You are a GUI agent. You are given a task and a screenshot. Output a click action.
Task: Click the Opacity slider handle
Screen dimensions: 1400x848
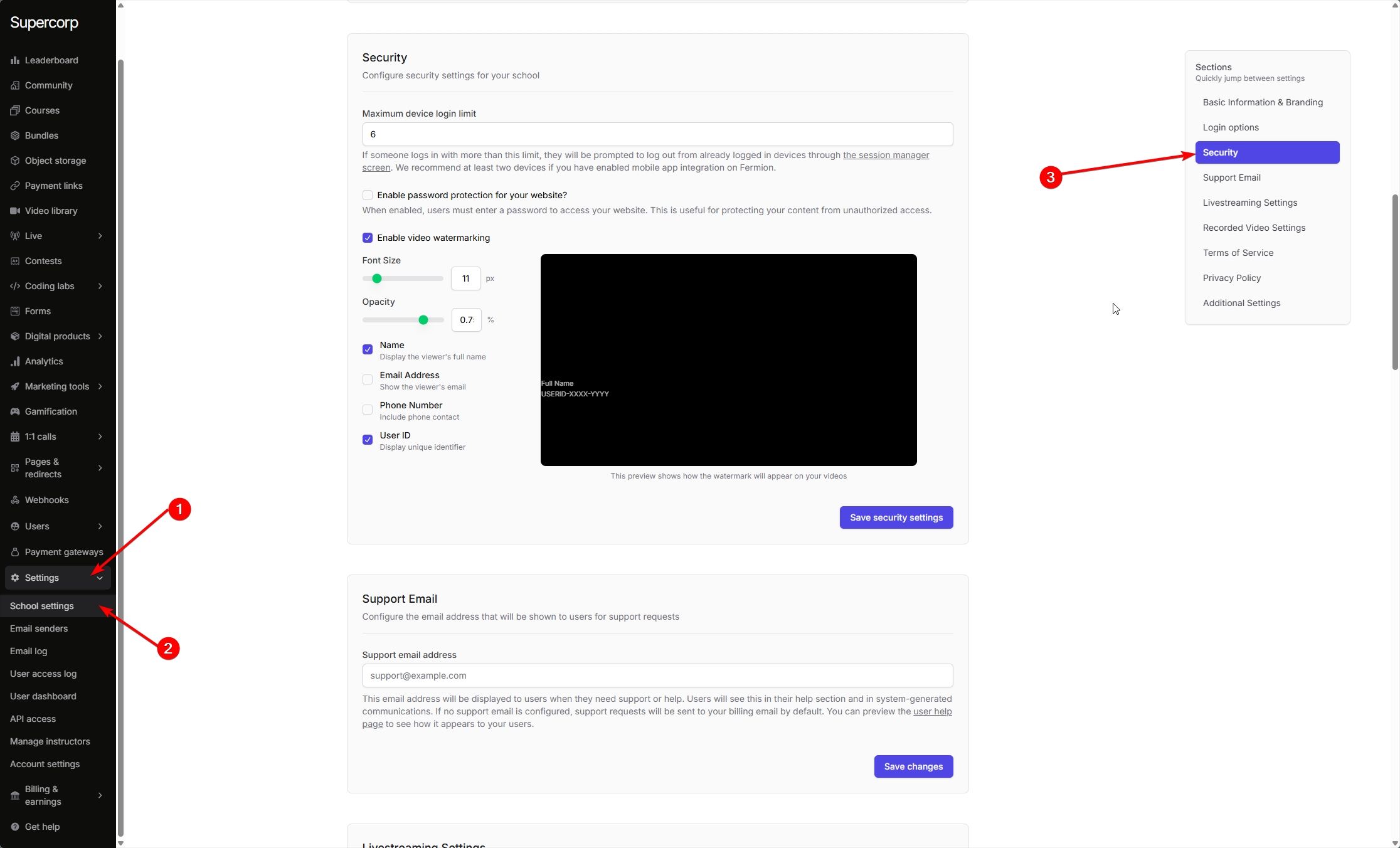[423, 320]
